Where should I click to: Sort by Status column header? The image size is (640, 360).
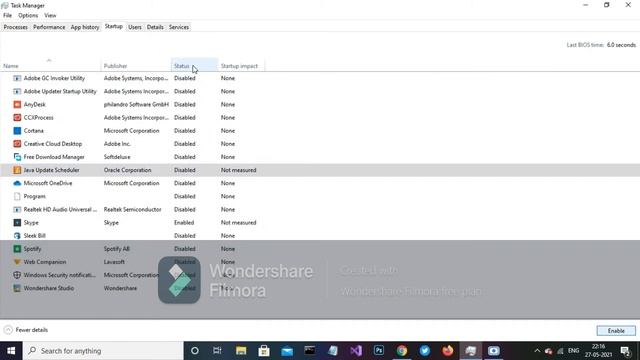194,65
